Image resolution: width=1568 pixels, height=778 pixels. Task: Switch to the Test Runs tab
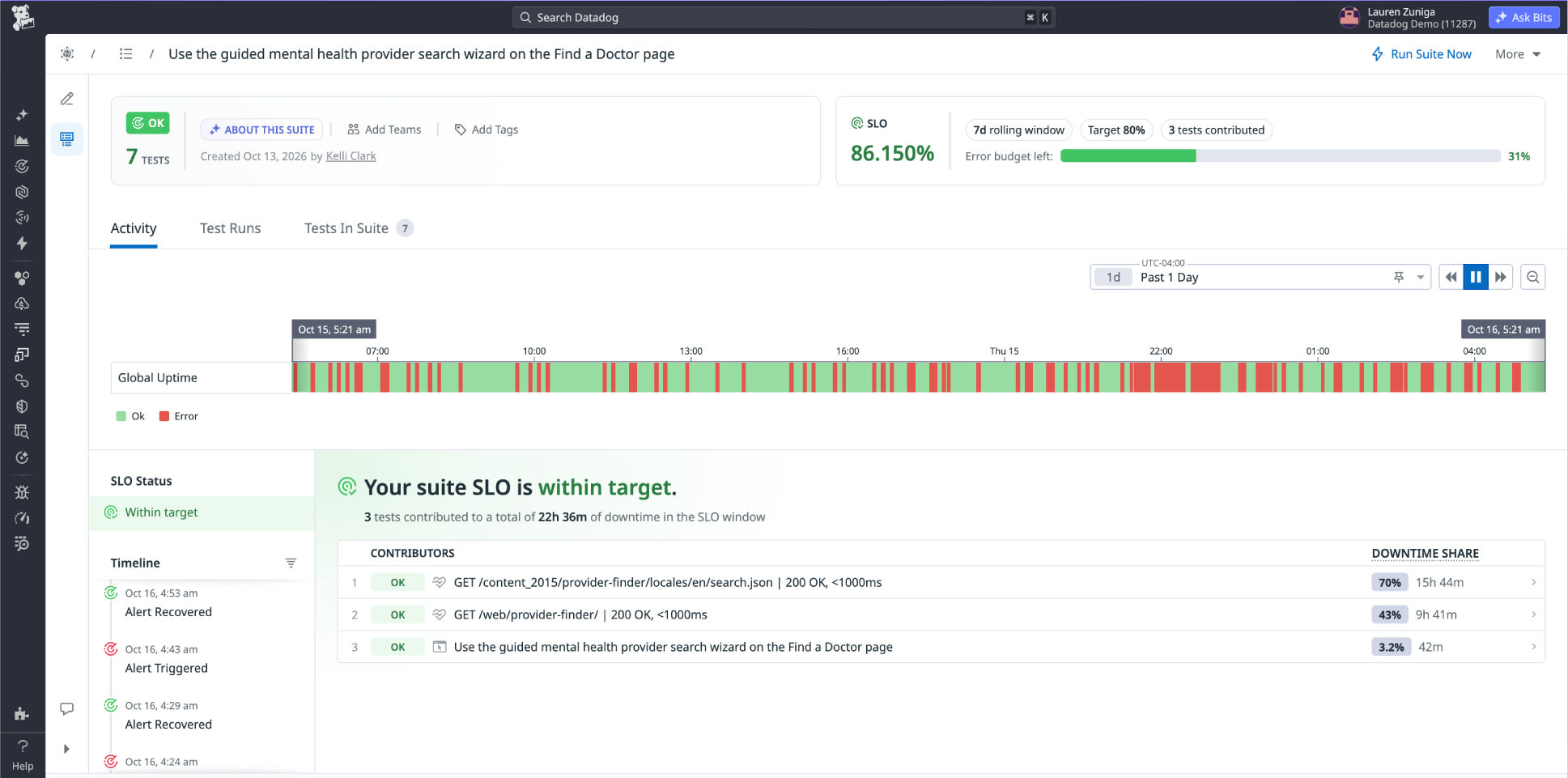tap(231, 228)
